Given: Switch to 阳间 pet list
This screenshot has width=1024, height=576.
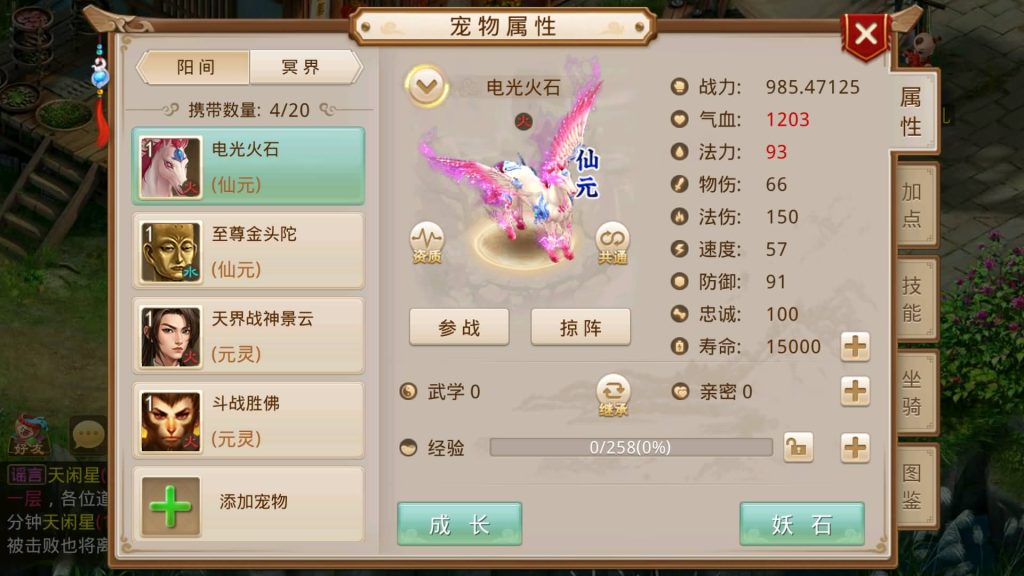Looking at the screenshot, I should click(x=195, y=67).
